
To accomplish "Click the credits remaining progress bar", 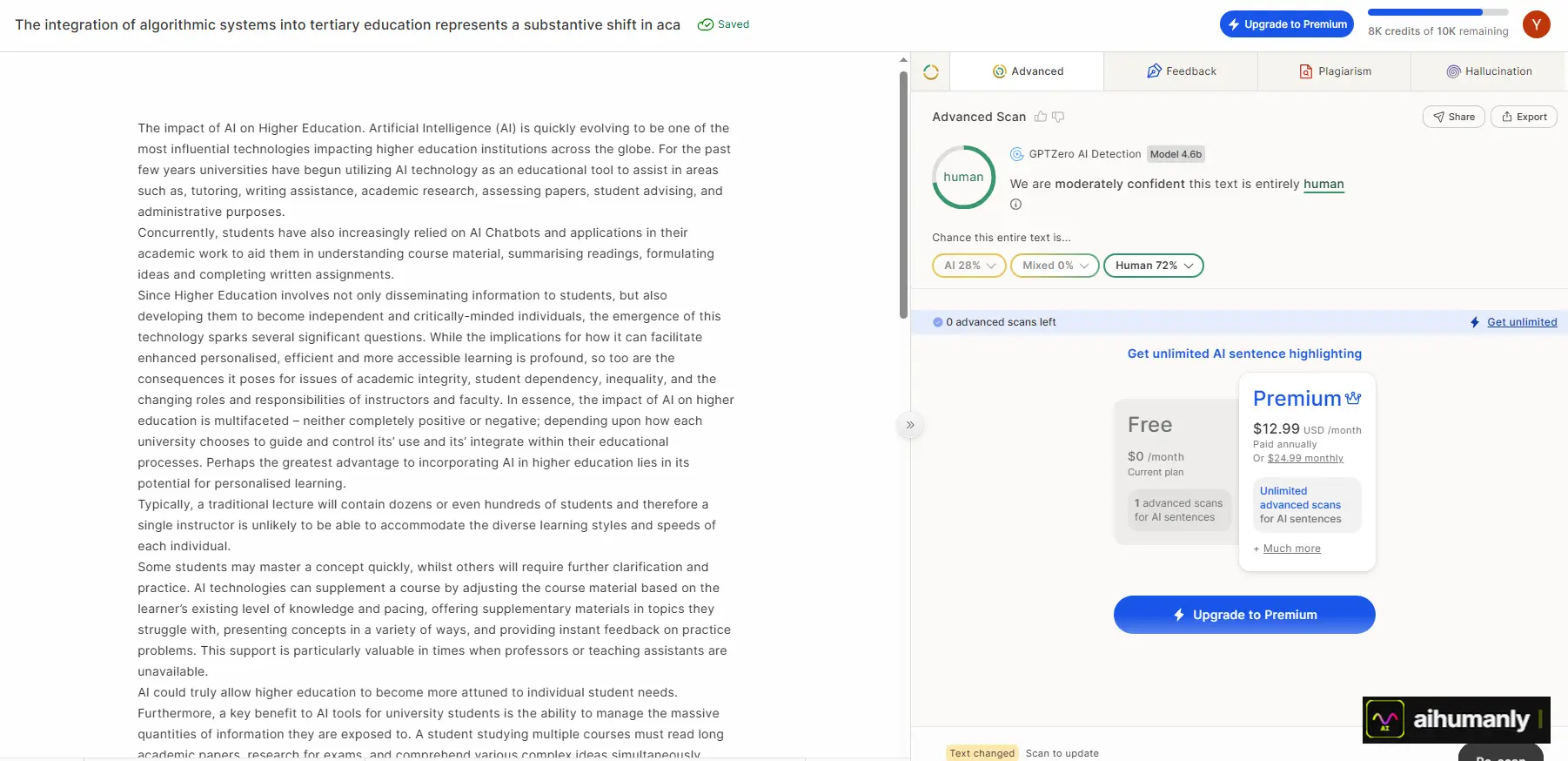I will pos(1438,12).
